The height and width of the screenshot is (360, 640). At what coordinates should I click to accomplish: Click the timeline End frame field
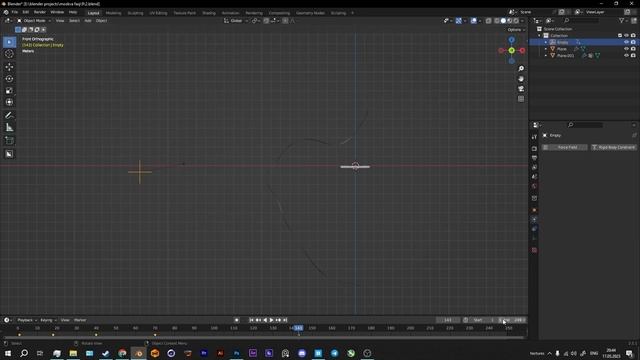coord(512,320)
